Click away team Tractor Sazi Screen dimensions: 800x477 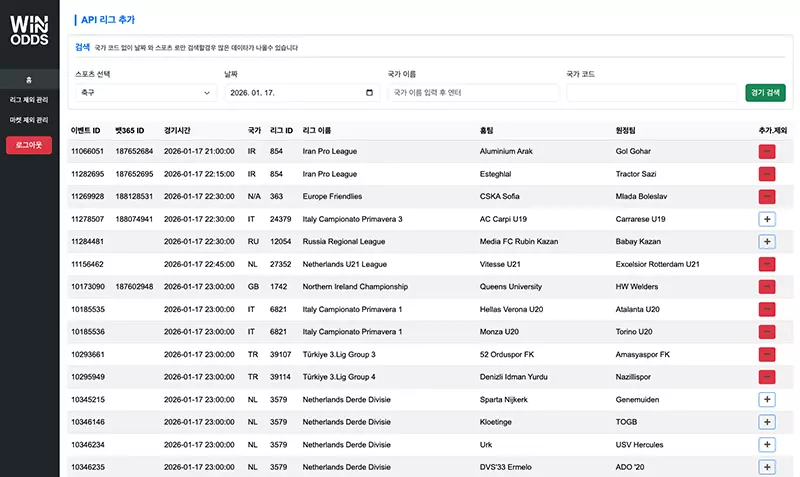636,174
